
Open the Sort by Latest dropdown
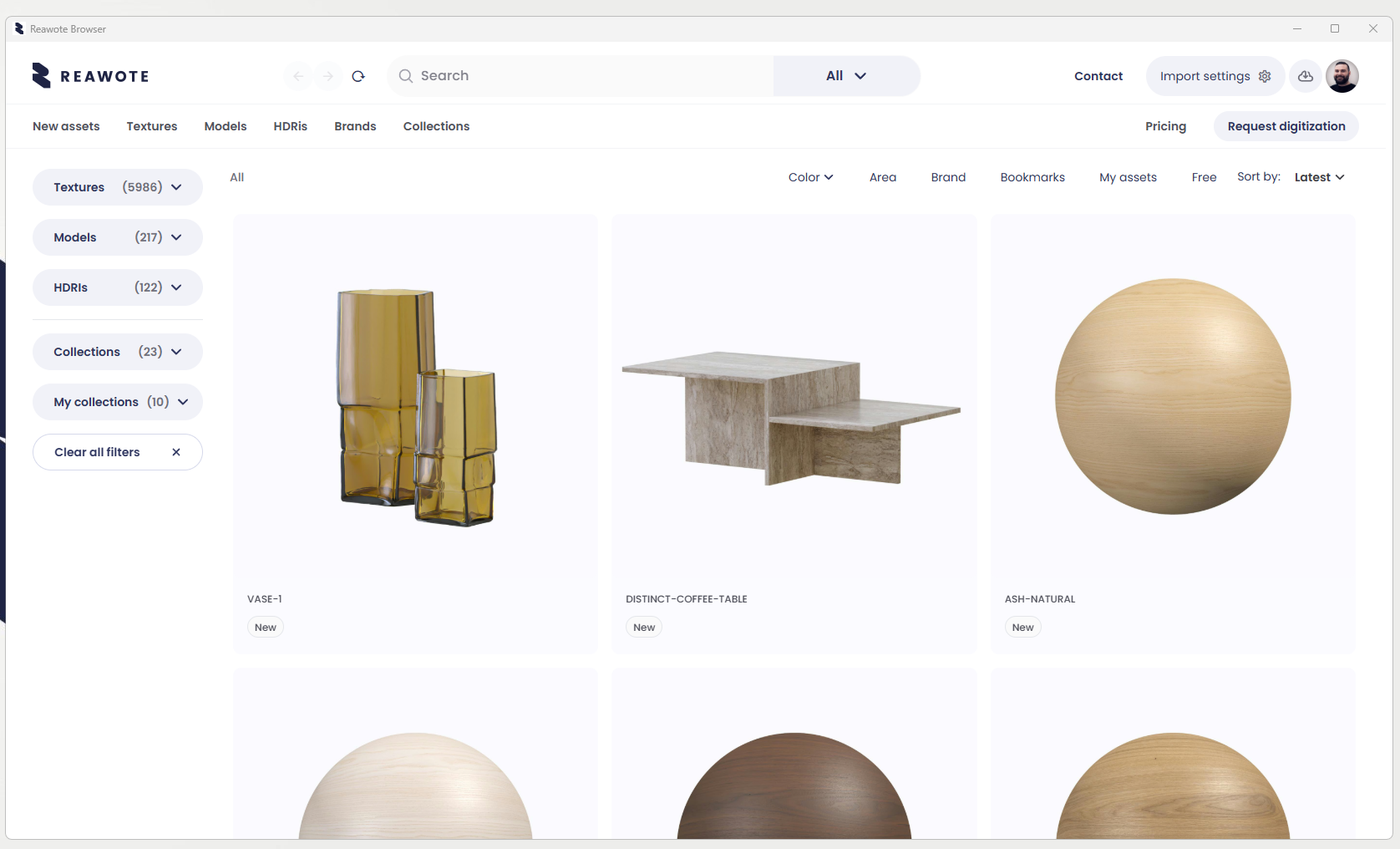(x=1319, y=177)
